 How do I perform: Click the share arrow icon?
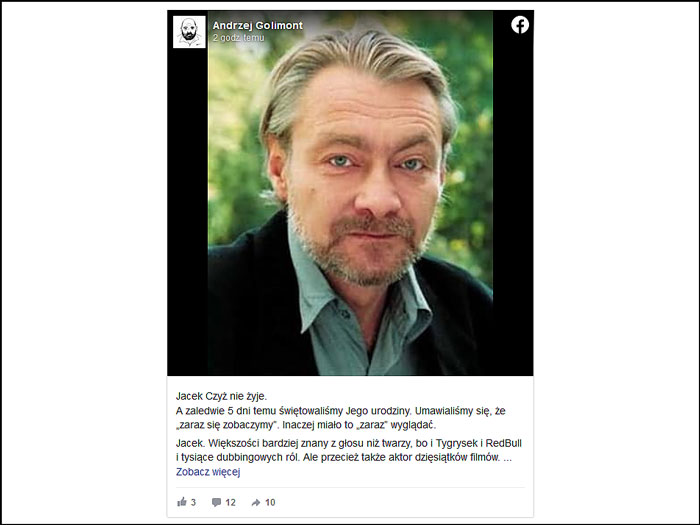point(256,502)
